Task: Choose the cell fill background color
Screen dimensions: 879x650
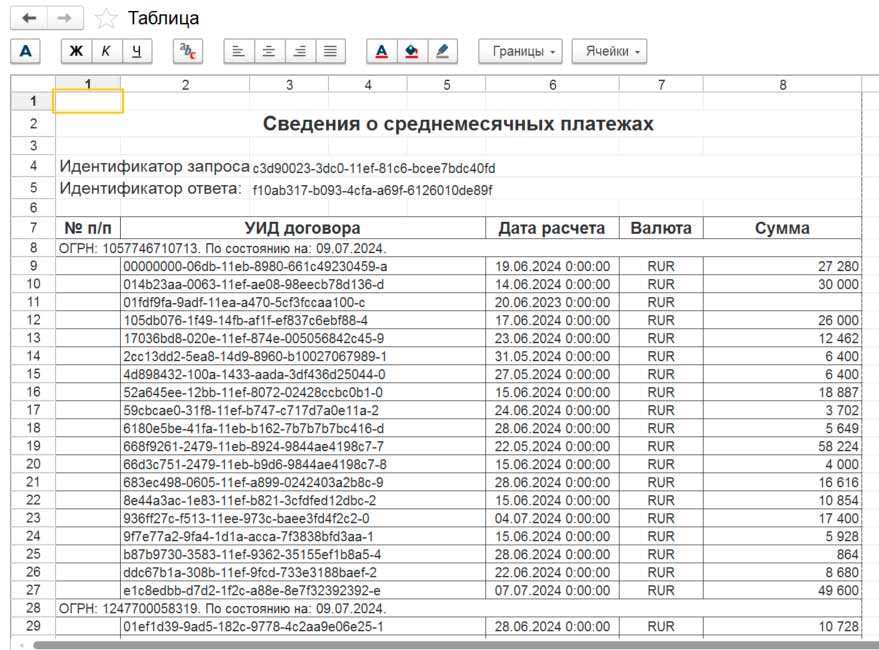Action: 412,52
